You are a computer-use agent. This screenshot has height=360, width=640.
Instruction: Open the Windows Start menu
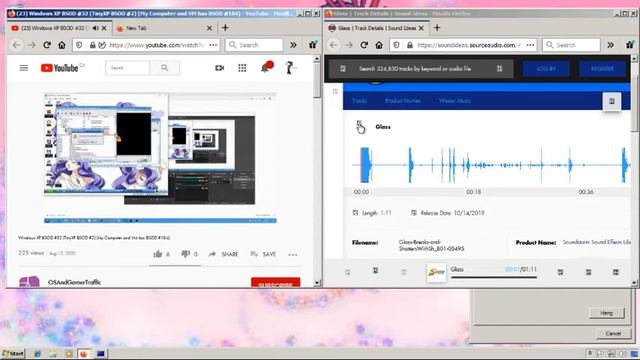point(13,353)
